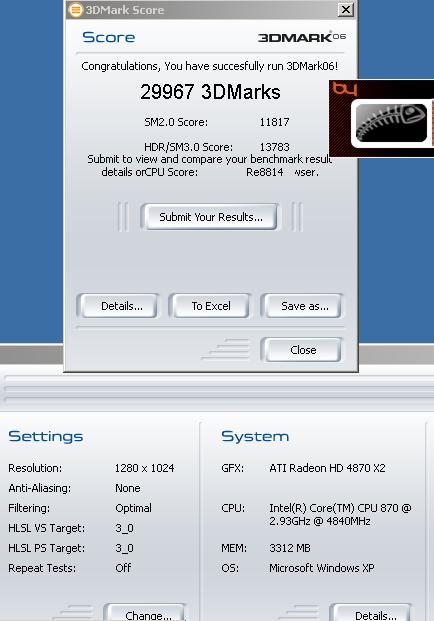Open the System Details... button
This screenshot has width=434, height=621.
point(372,613)
